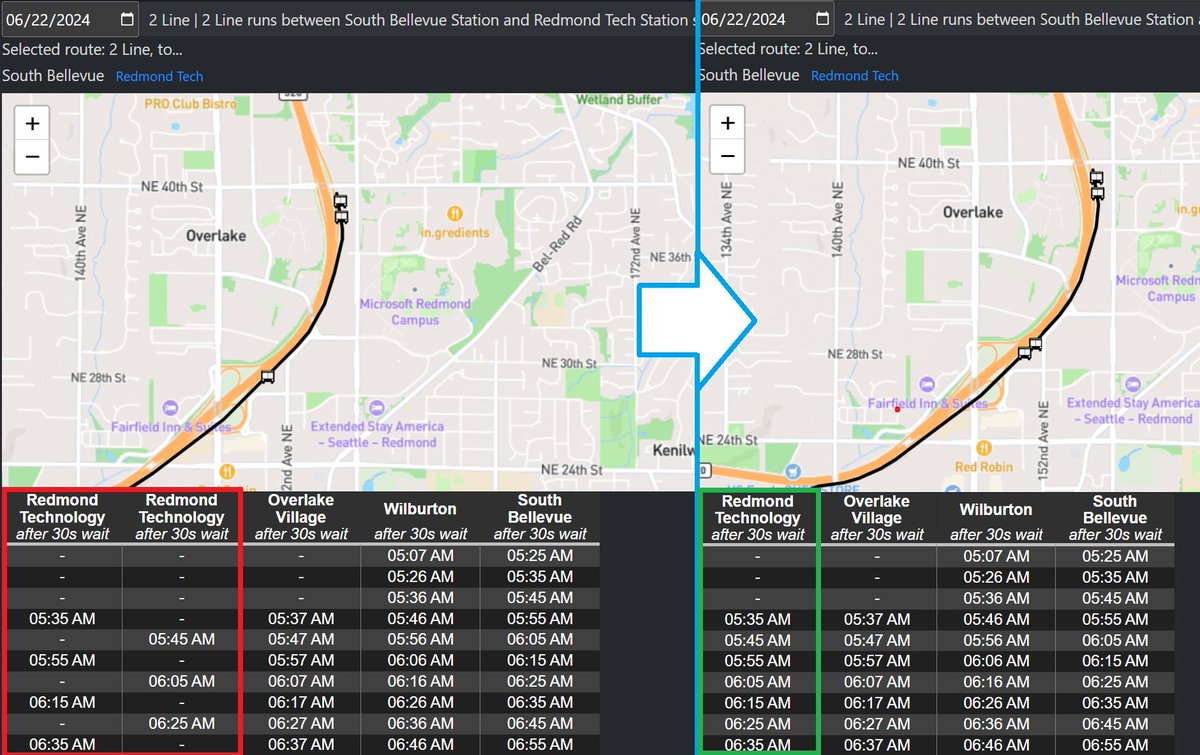Select 05:37 AM in left table's Overlake Village column
The width and height of the screenshot is (1200, 755).
click(x=301, y=619)
